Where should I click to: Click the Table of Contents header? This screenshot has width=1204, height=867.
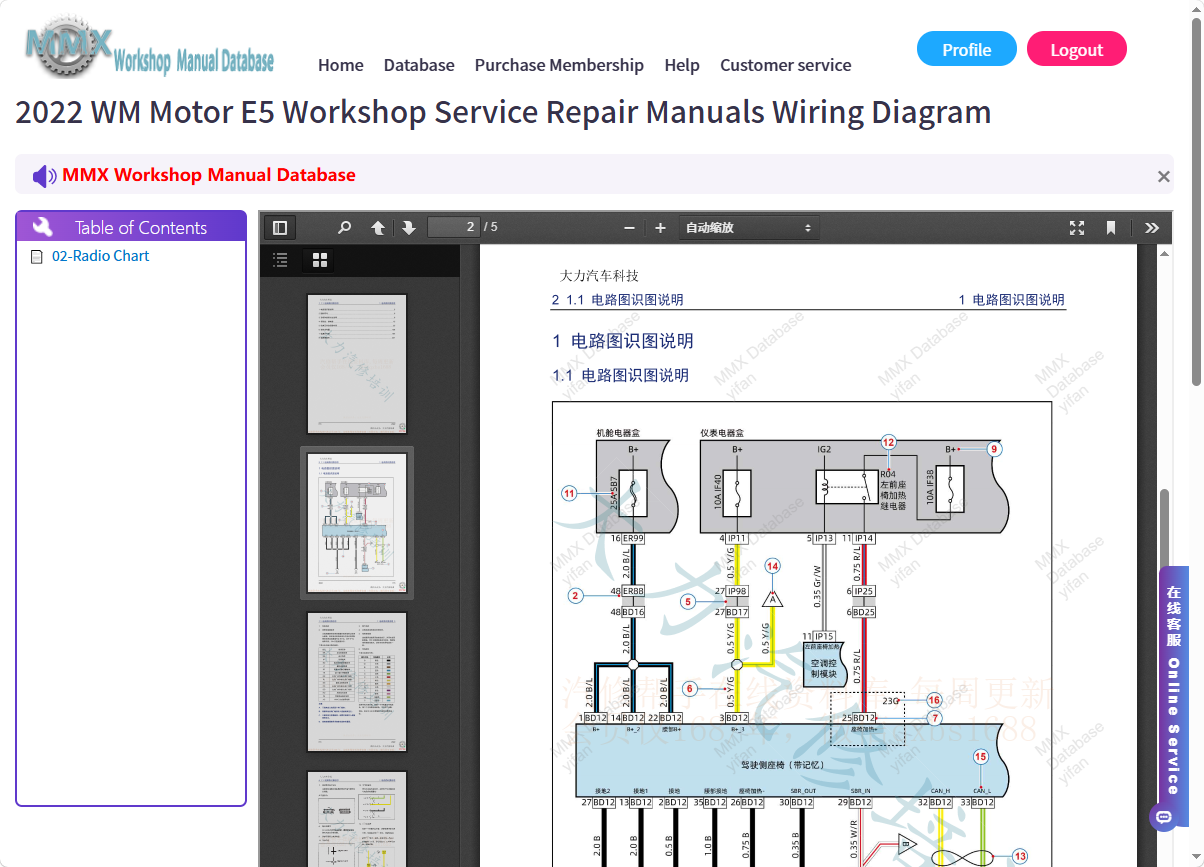(x=131, y=226)
